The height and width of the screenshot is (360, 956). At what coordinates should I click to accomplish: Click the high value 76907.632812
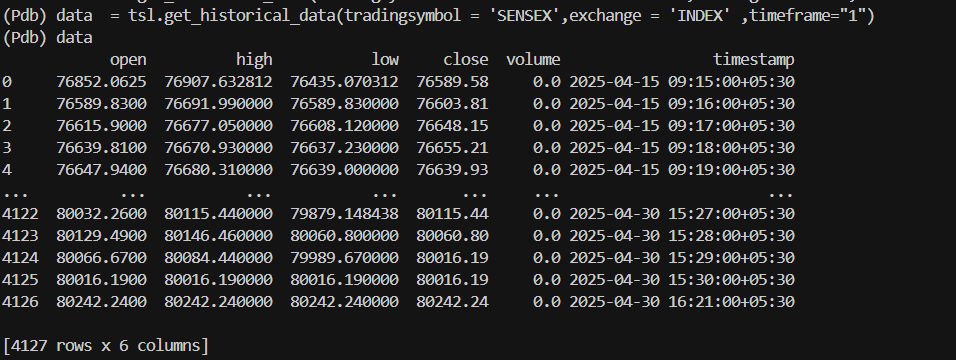pos(218,82)
